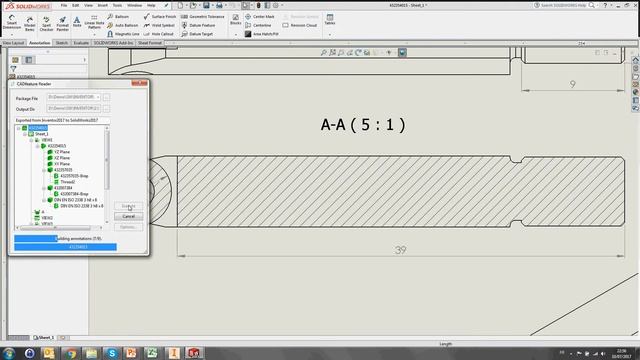The image size is (640, 360).
Task: Insert a Surface Finish symbol
Action: 160,16
